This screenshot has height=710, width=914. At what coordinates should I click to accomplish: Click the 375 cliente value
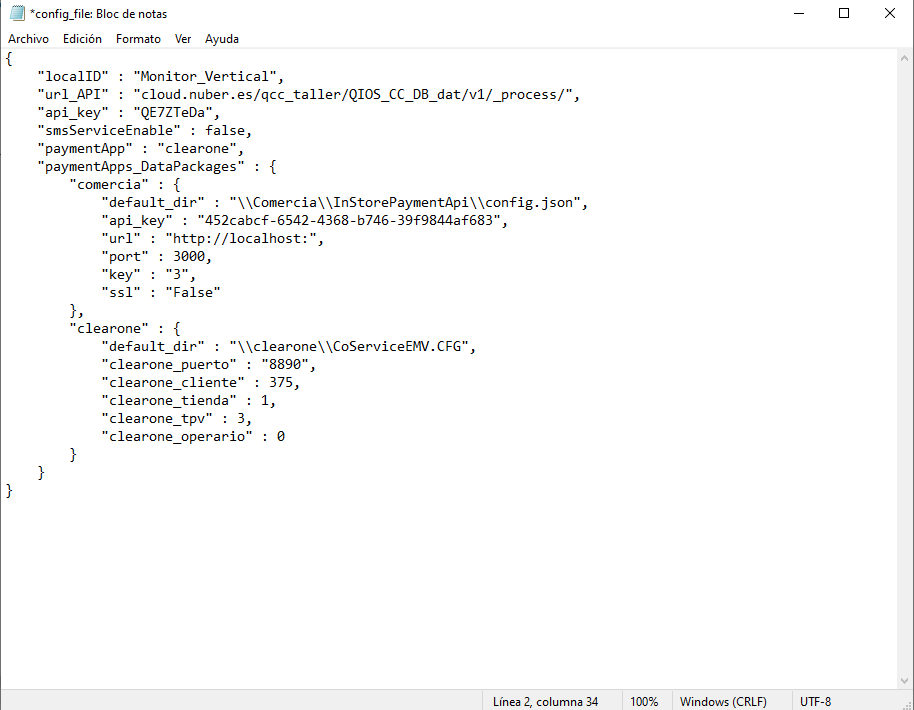280,382
